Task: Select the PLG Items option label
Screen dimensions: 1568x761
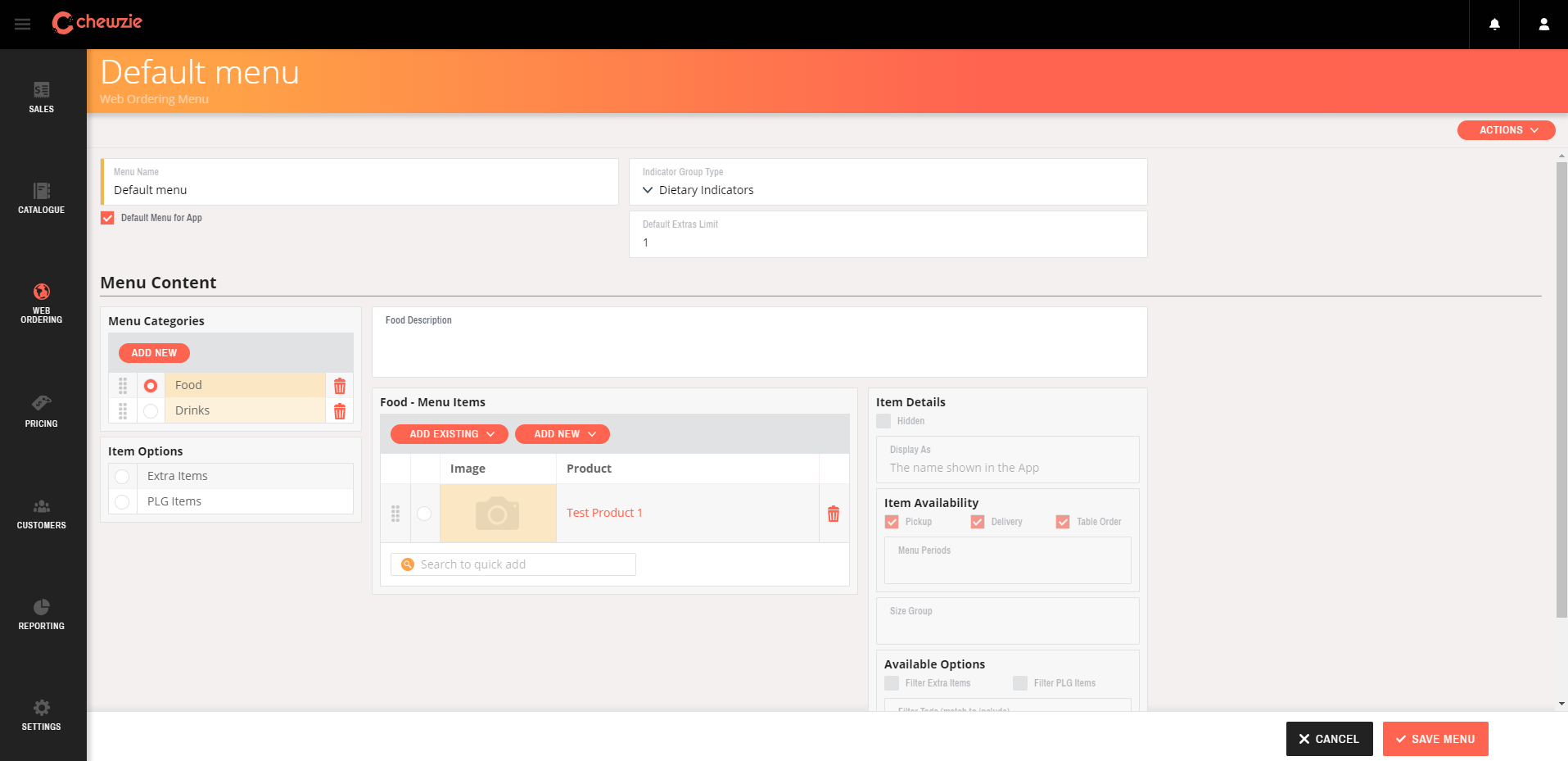Action: point(174,501)
